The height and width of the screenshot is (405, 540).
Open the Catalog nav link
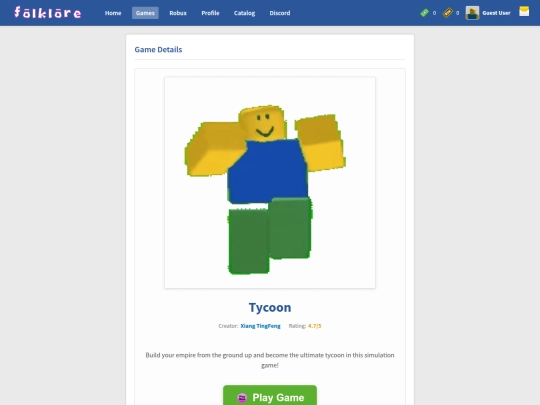coord(244,13)
